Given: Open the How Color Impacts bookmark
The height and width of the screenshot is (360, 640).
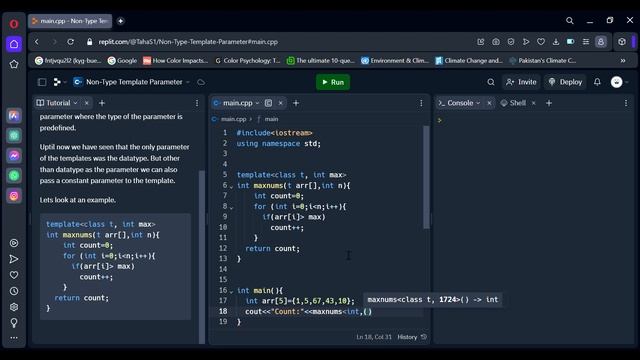Looking at the screenshot, I should pos(176,60).
